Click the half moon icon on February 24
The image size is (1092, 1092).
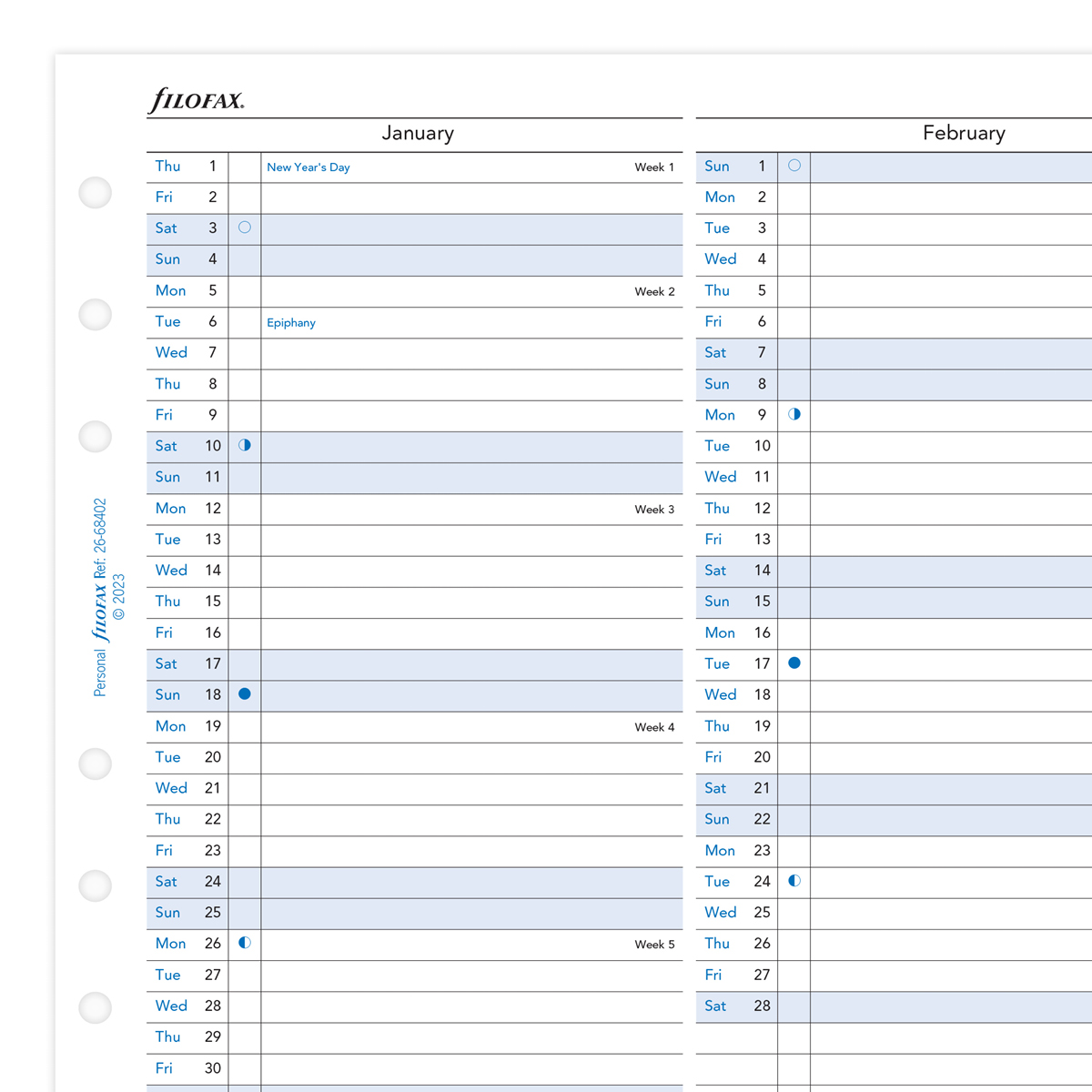[x=794, y=881]
